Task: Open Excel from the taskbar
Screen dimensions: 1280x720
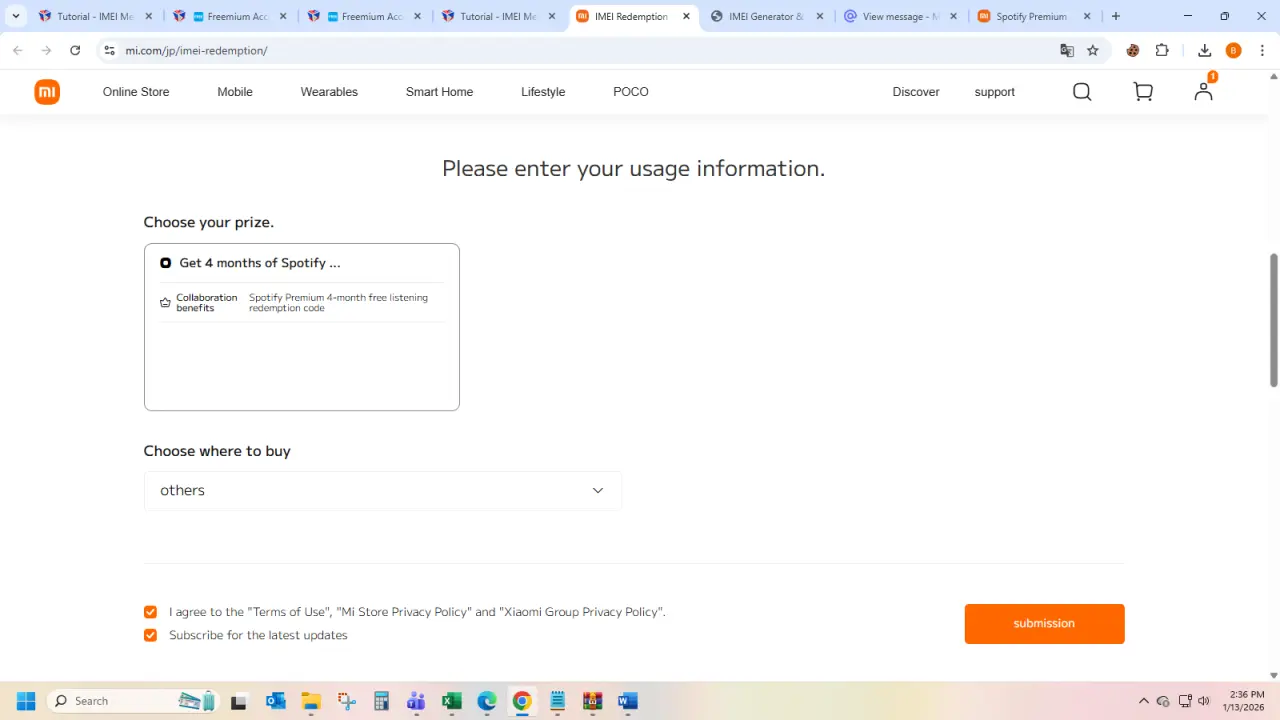Action: 452,701
